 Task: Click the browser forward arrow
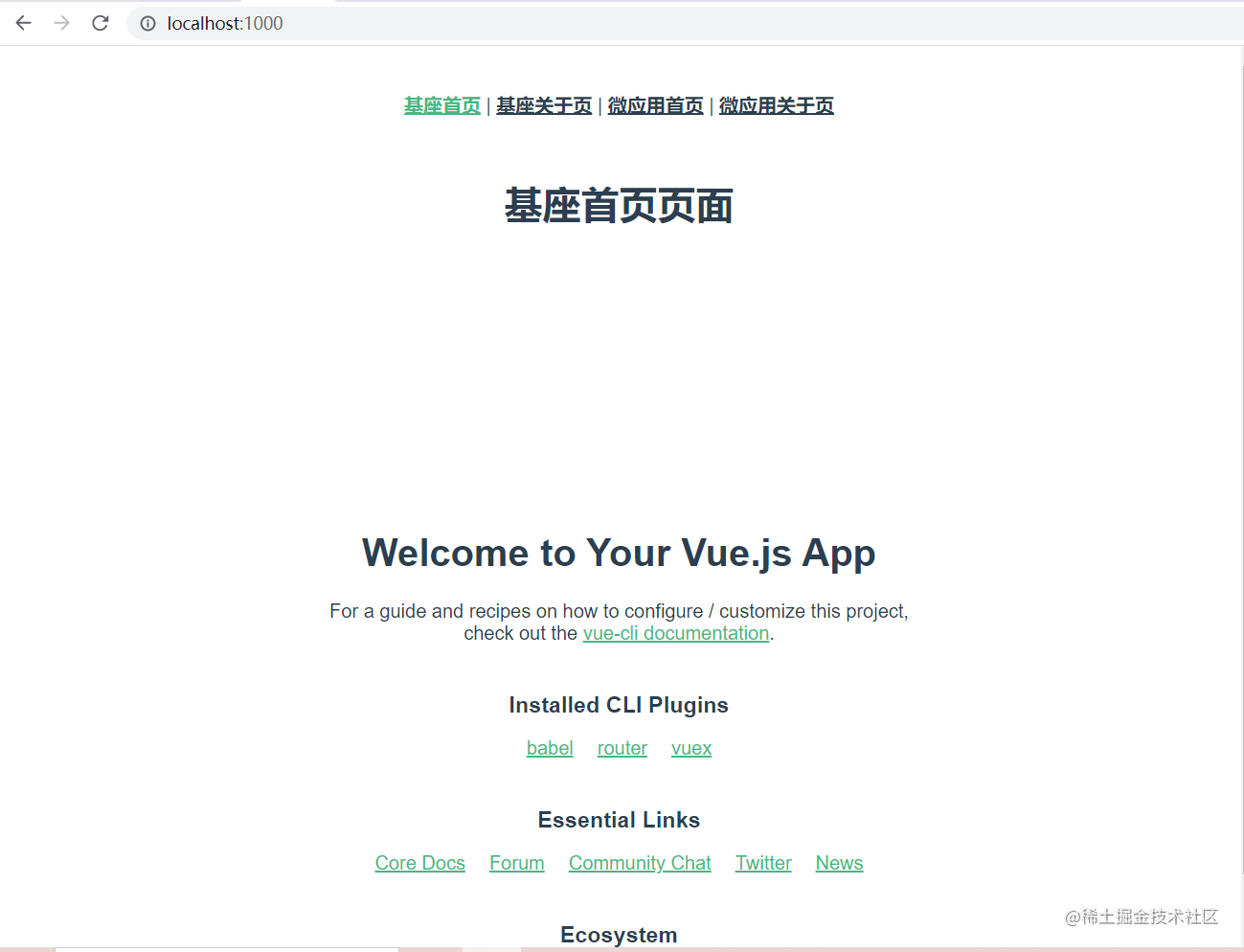62,23
